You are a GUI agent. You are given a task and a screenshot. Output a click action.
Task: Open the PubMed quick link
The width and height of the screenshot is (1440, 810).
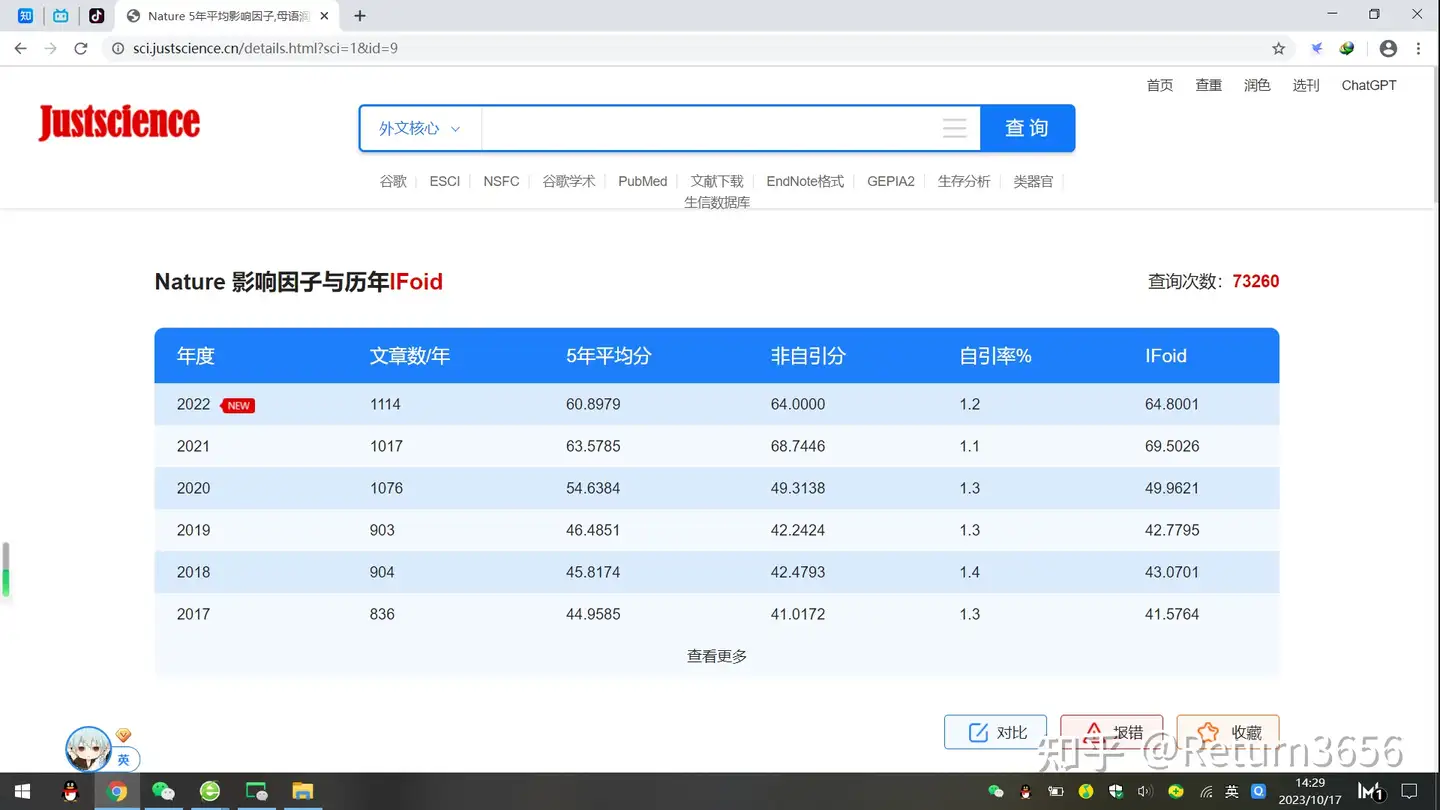click(x=643, y=181)
